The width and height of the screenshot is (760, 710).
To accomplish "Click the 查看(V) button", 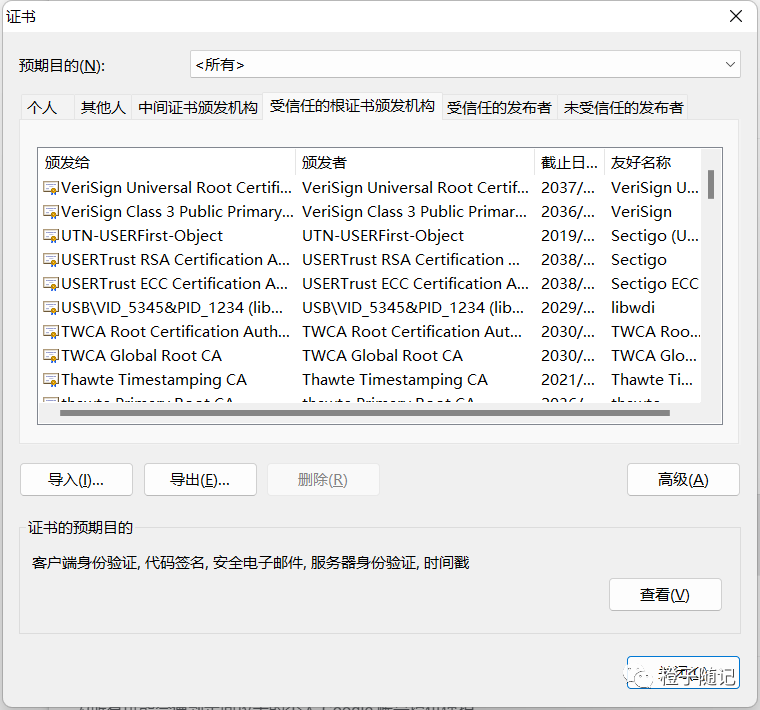I will click(665, 595).
